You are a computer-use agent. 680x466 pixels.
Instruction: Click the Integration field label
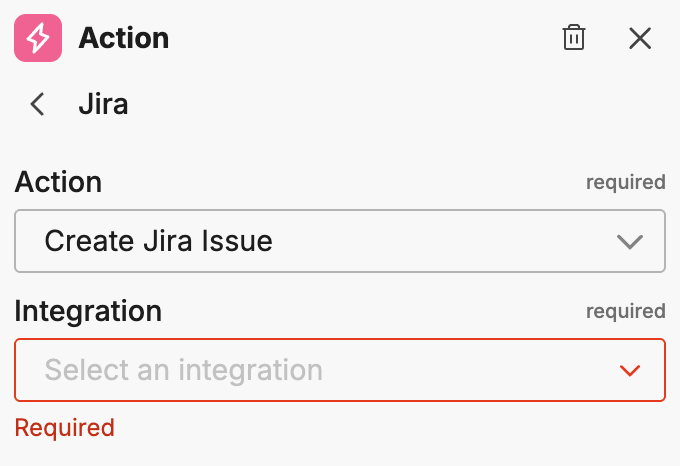(88, 311)
